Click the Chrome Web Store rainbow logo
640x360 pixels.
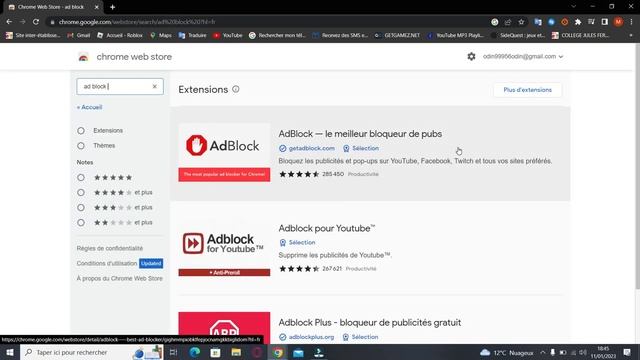point(83,57)
